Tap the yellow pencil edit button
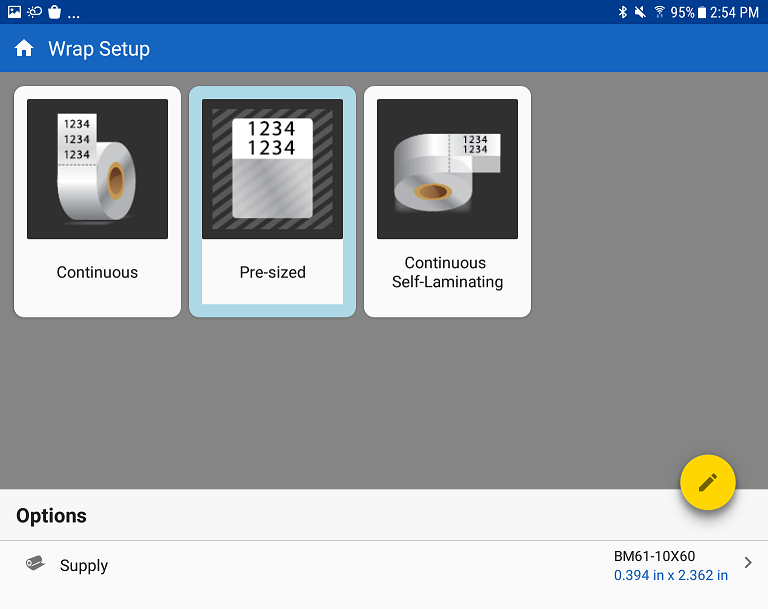Image resolution: width=768 pixels, height=609 pixels. (707, 482)
